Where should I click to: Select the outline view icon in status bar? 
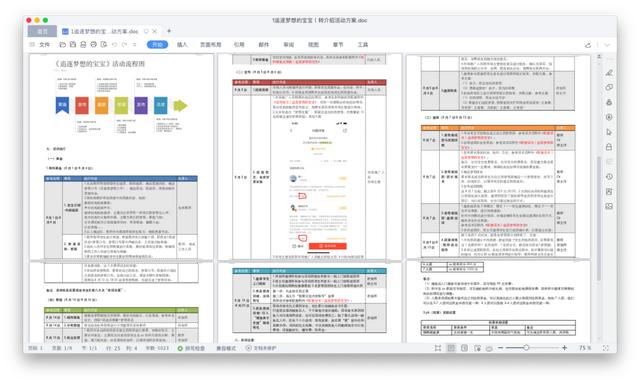click(464, 348)
